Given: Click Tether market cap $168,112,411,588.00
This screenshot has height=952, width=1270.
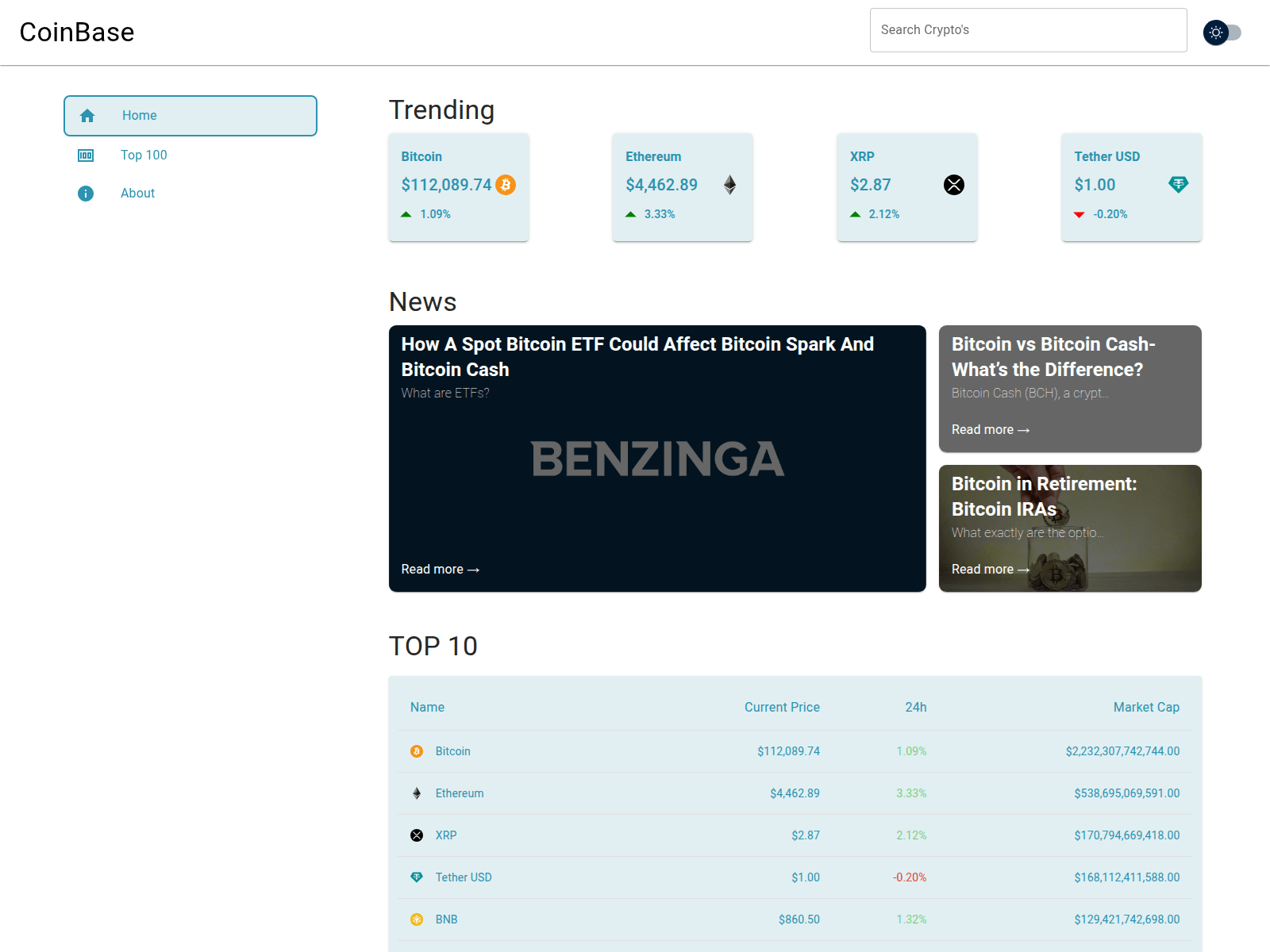Looking at the screenshot, I should pyautogui.click(x=1127, y=877).
